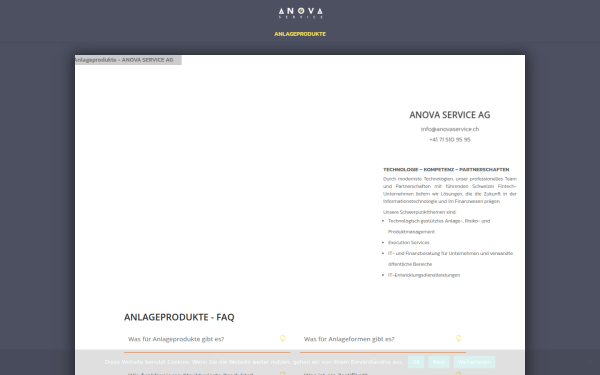Click lightbulb icon beside 'Was für Anlageformen gibt es?'

[x=458, y=338]
